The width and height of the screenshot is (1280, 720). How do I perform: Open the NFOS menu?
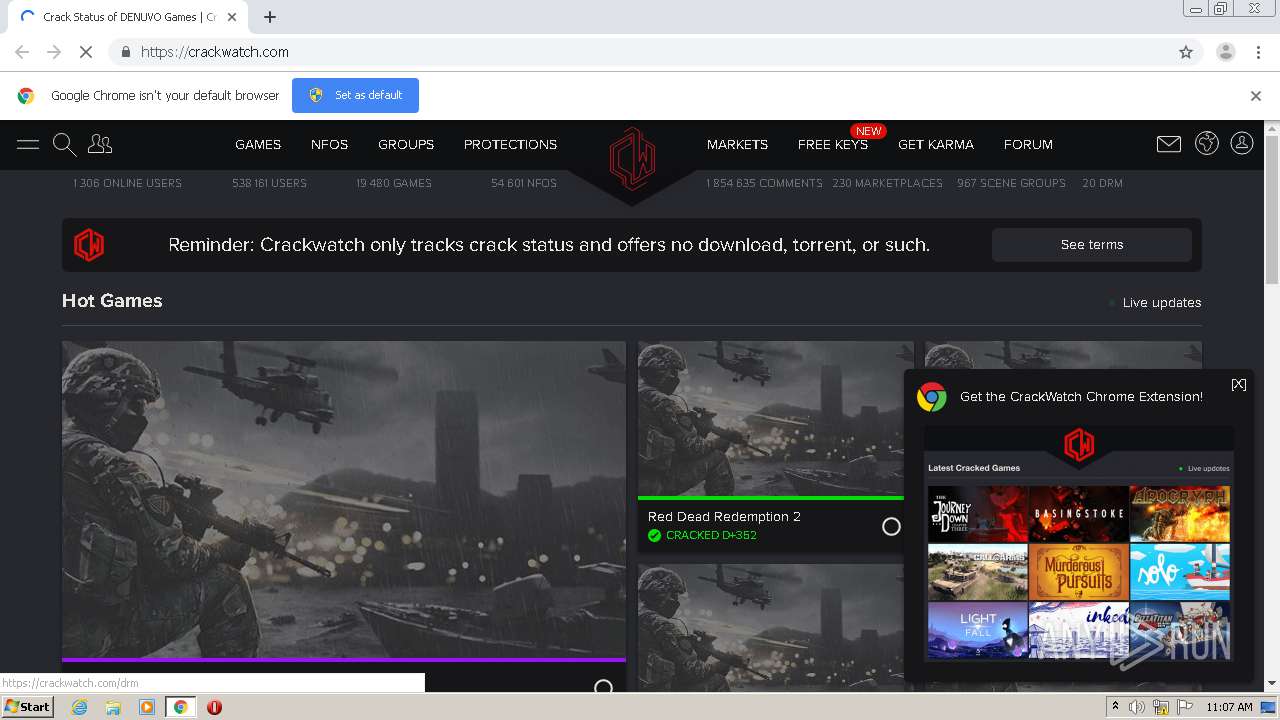(329, 145)
